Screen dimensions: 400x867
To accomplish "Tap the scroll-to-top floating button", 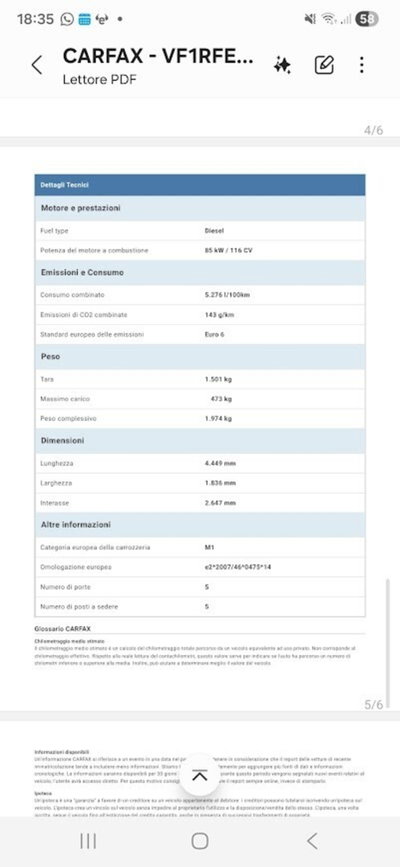I will click(x=200, y=776).
